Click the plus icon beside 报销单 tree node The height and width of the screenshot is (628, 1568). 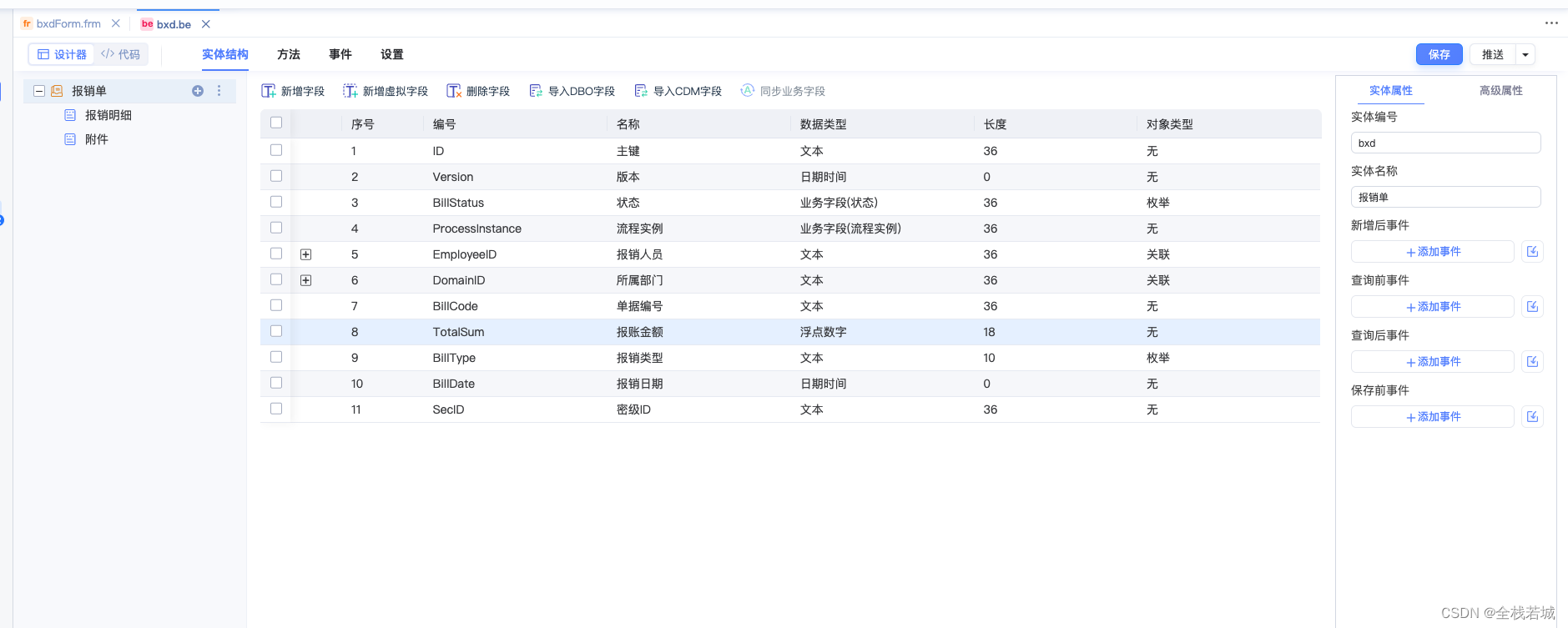click(198, 91)
